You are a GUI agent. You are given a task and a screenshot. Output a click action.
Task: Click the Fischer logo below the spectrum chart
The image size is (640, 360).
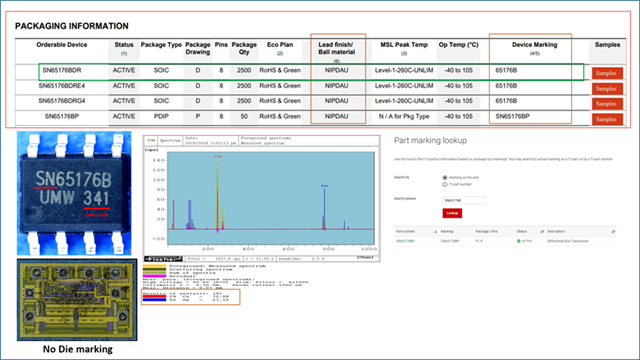163,259
